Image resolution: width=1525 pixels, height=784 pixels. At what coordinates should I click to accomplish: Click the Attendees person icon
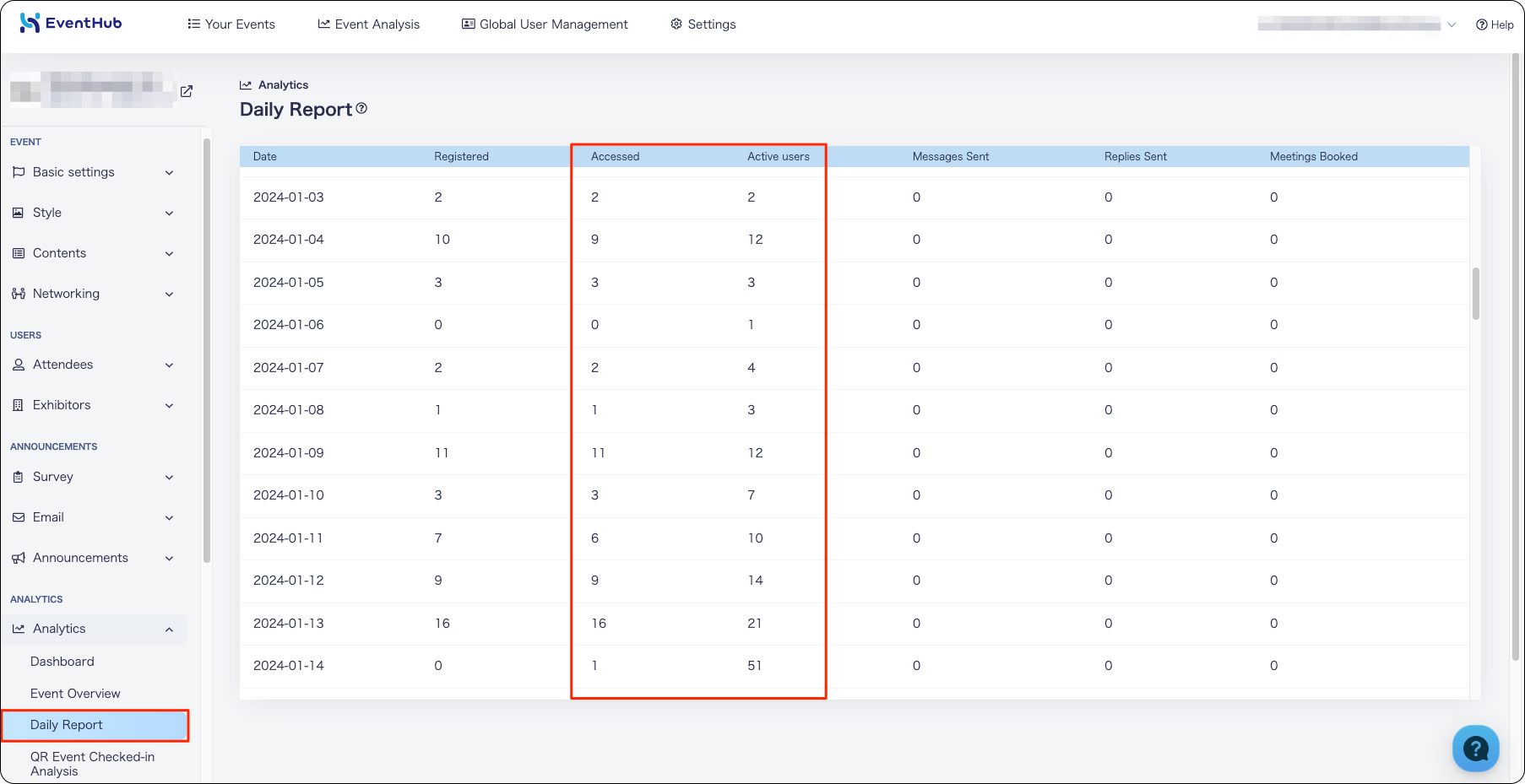(x=19, y=365)
